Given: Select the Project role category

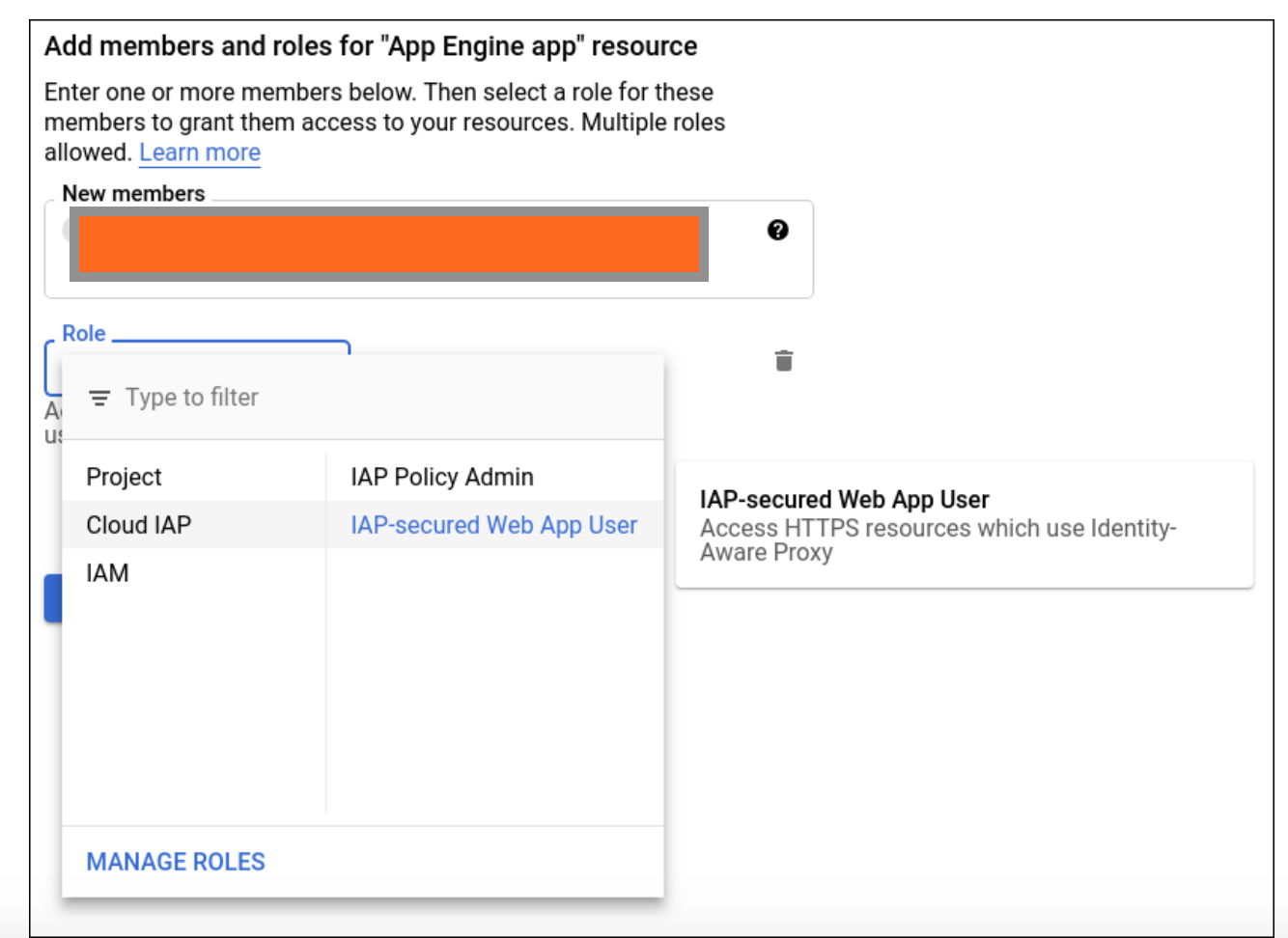Looking at the screenshot, I should (x=194, y=477).
